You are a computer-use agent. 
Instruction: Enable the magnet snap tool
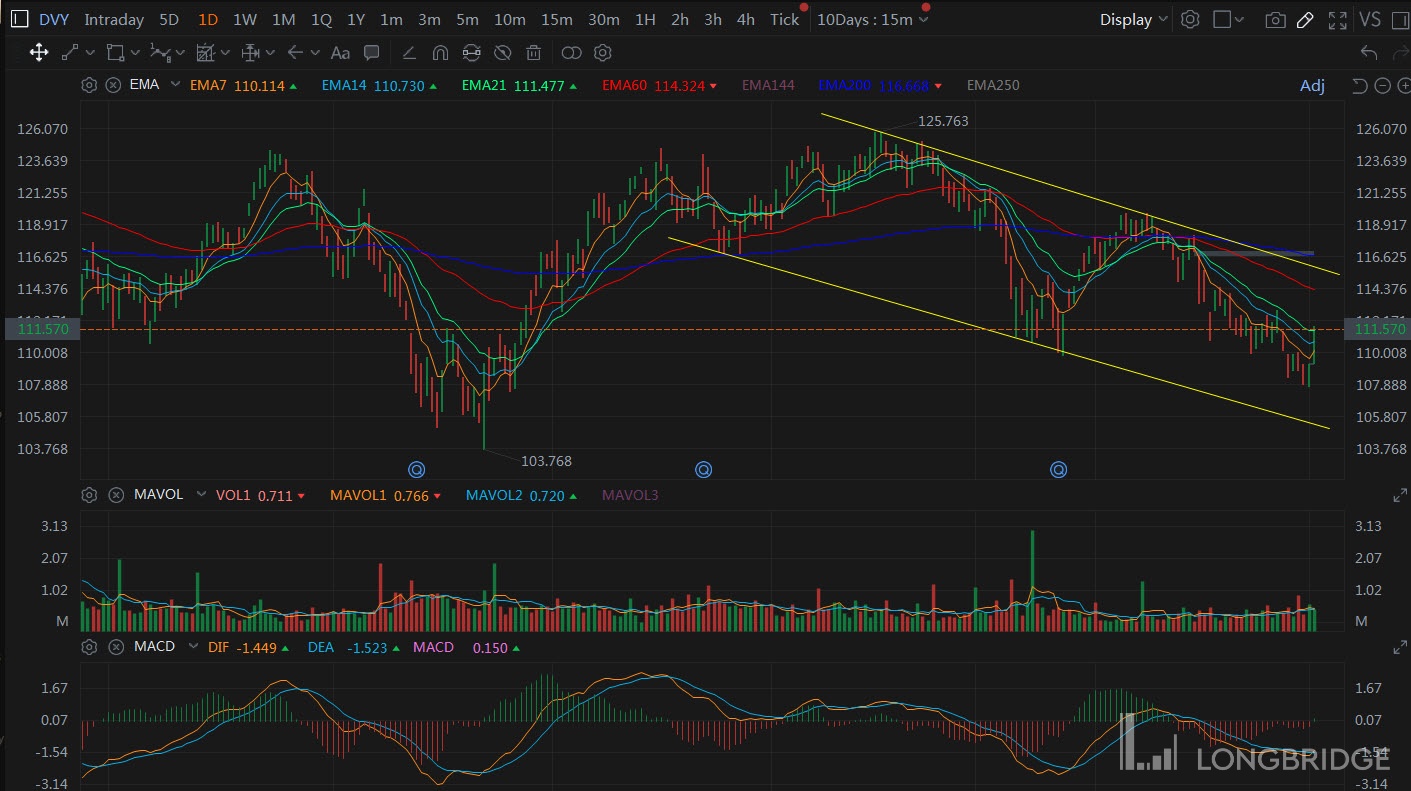pos(440,53)
